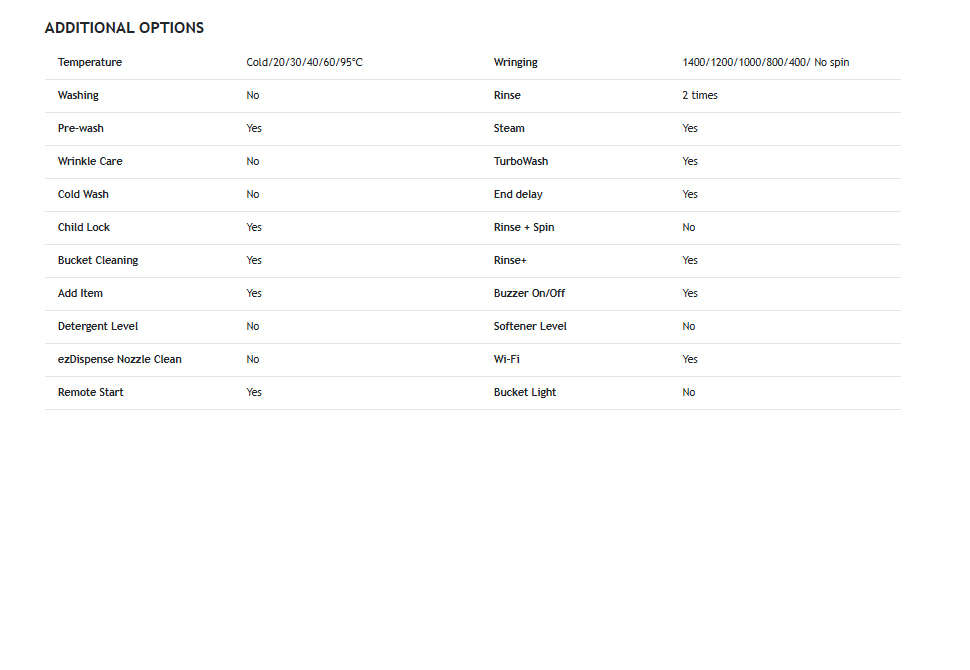Viewport: 970px width, 670px height.
Task: Click the Child Lock label
Action: [x=84, y=228]
